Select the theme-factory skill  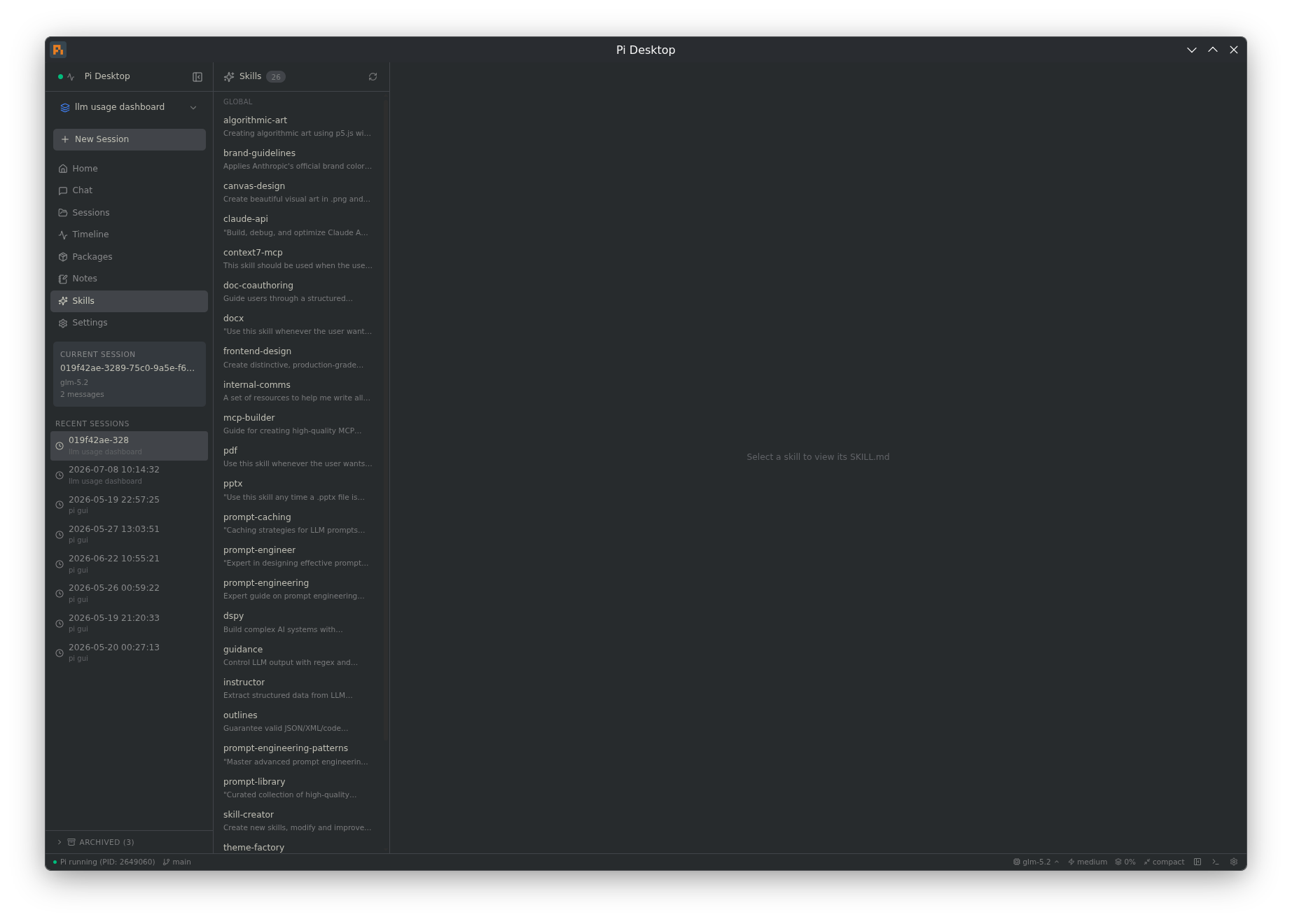point(299,846)
